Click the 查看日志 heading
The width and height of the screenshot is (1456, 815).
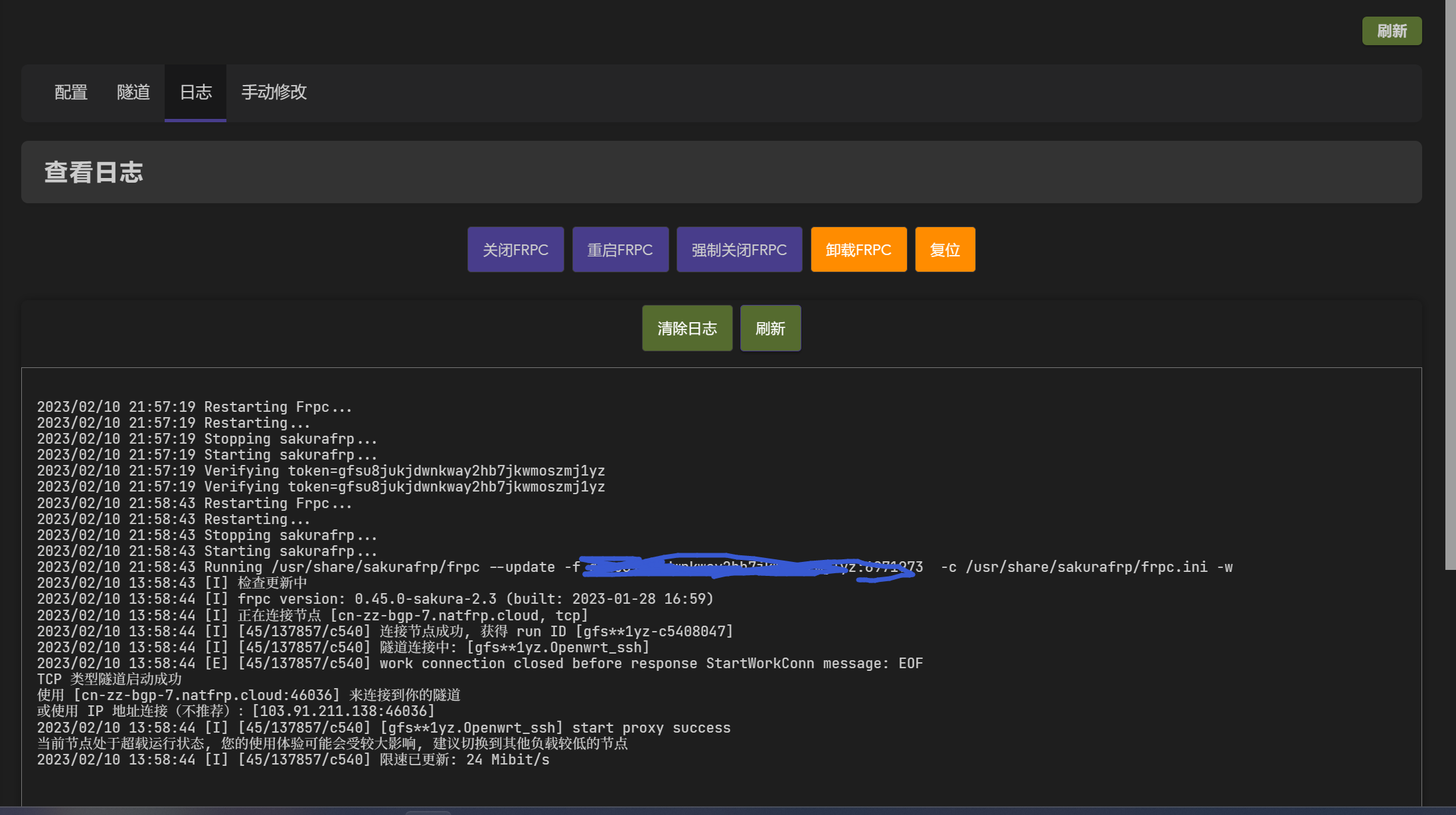pos(94,172)
